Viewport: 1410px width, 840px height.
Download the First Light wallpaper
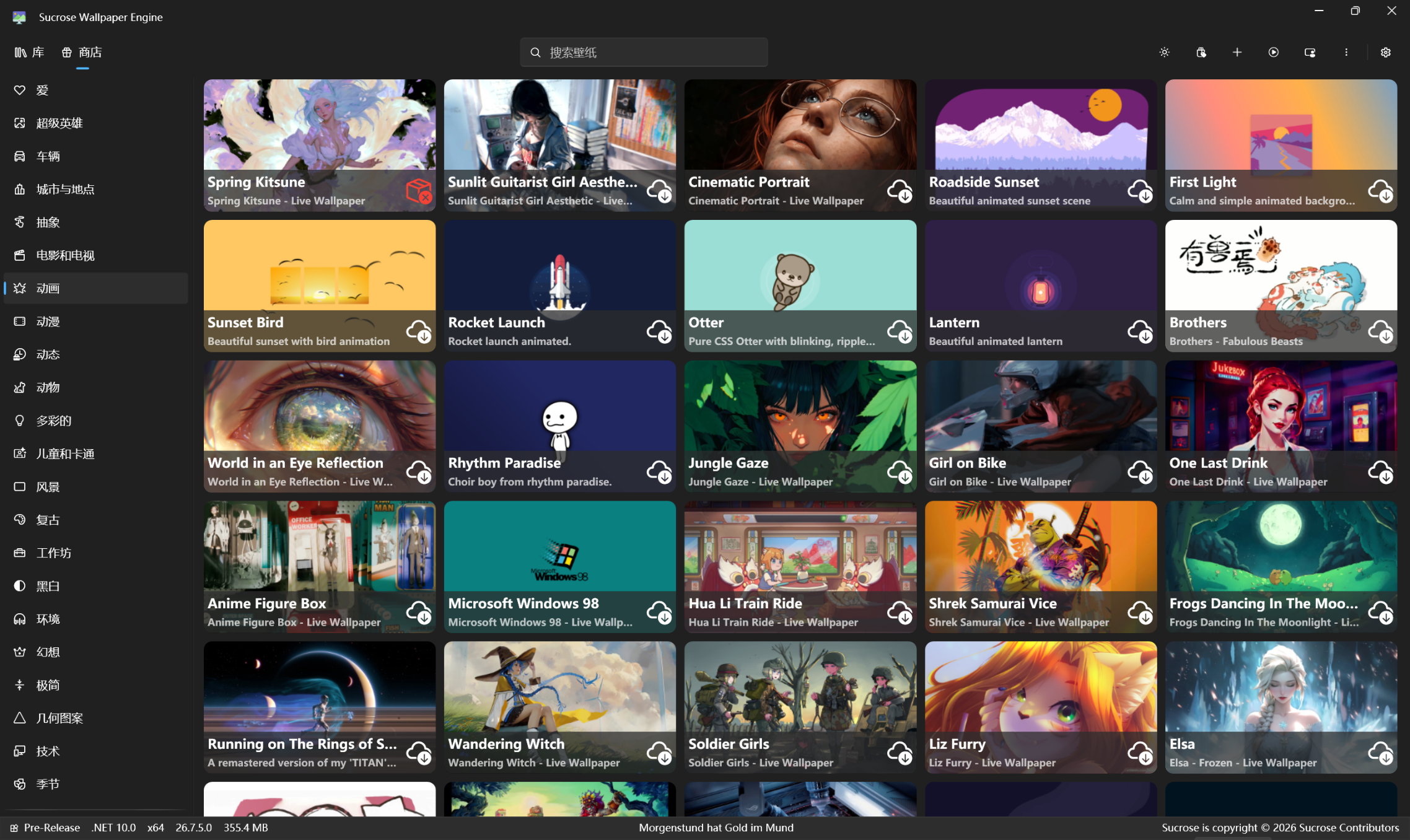[1380, 191]
